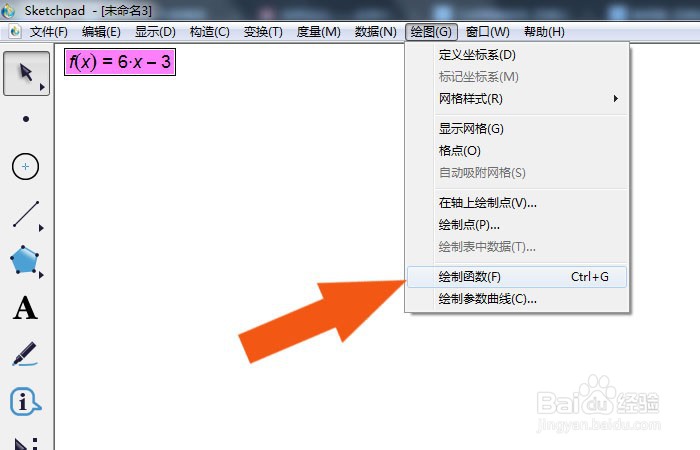Expand the 网格样式(R) submenu arrow

(616, 98)
